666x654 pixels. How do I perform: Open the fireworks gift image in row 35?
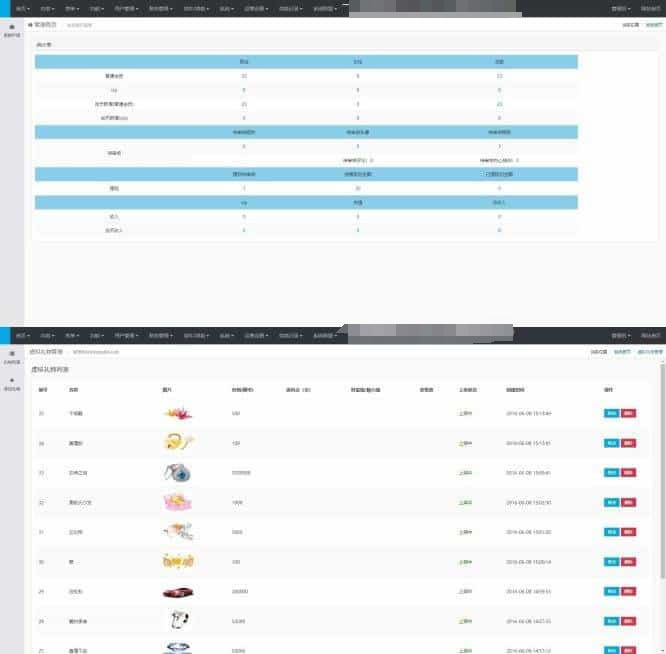177,413
